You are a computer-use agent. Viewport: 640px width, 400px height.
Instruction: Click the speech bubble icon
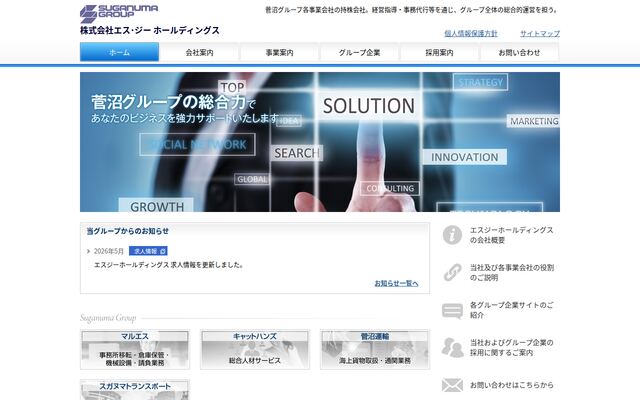click(452, 311)
